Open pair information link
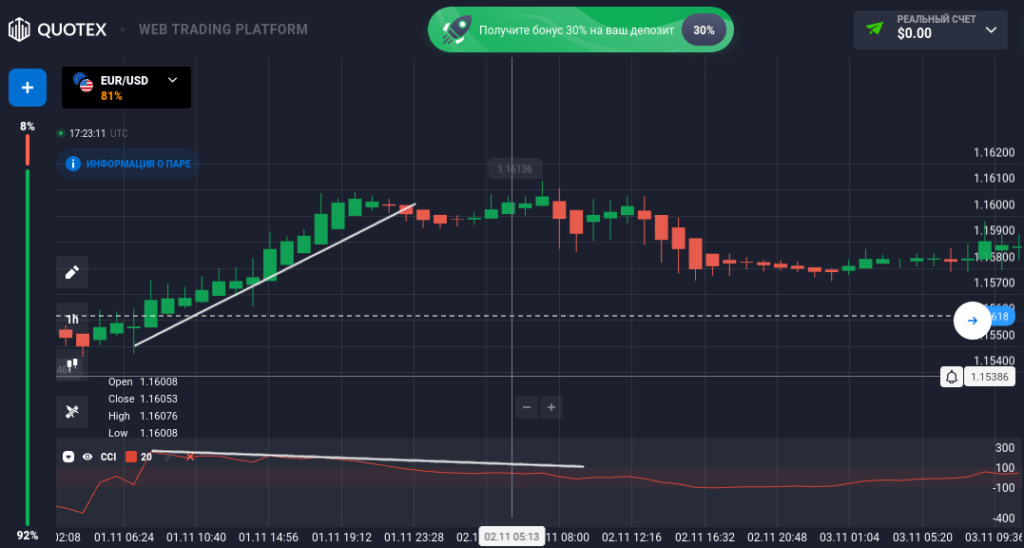1024x548 pixels. [x=128, y=163]
